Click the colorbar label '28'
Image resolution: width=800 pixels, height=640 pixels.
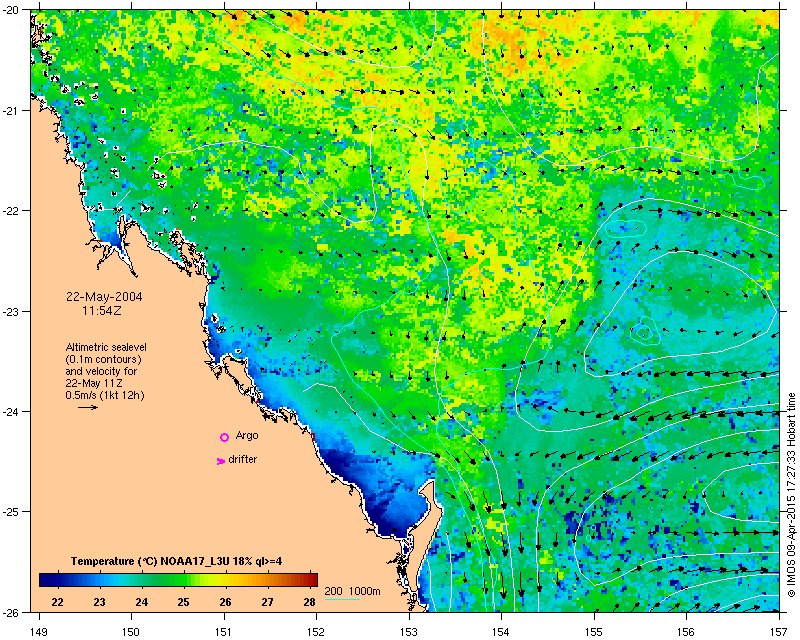(309, 602)
